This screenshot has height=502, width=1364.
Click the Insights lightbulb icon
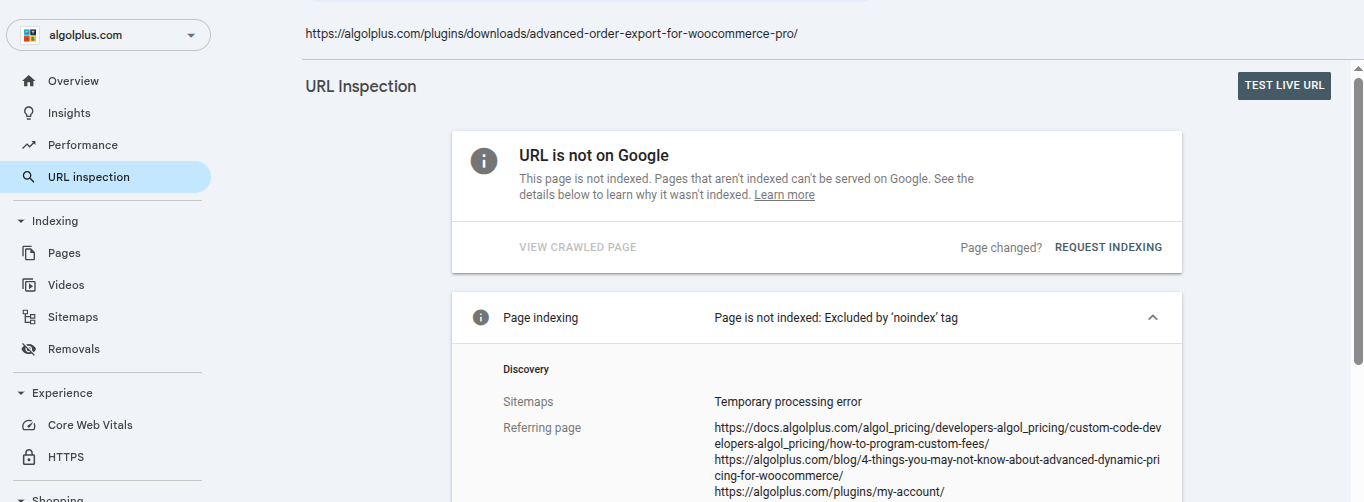point(29,113)
